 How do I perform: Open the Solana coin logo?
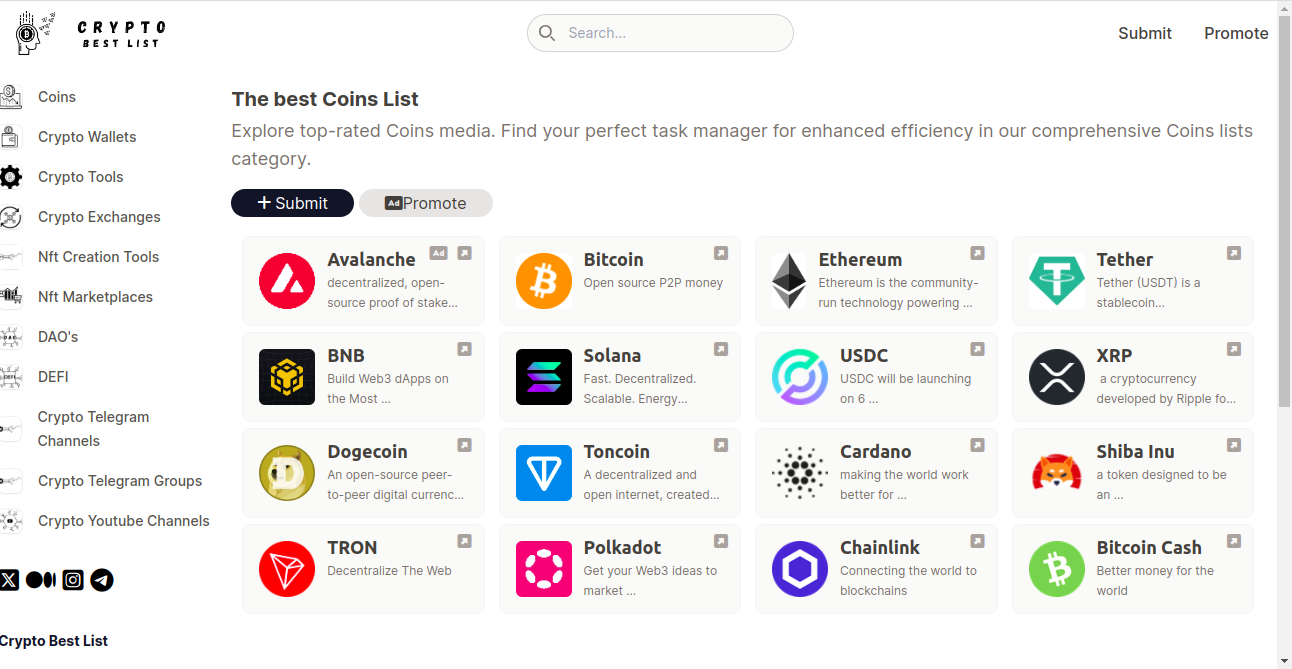pos(544,377)
